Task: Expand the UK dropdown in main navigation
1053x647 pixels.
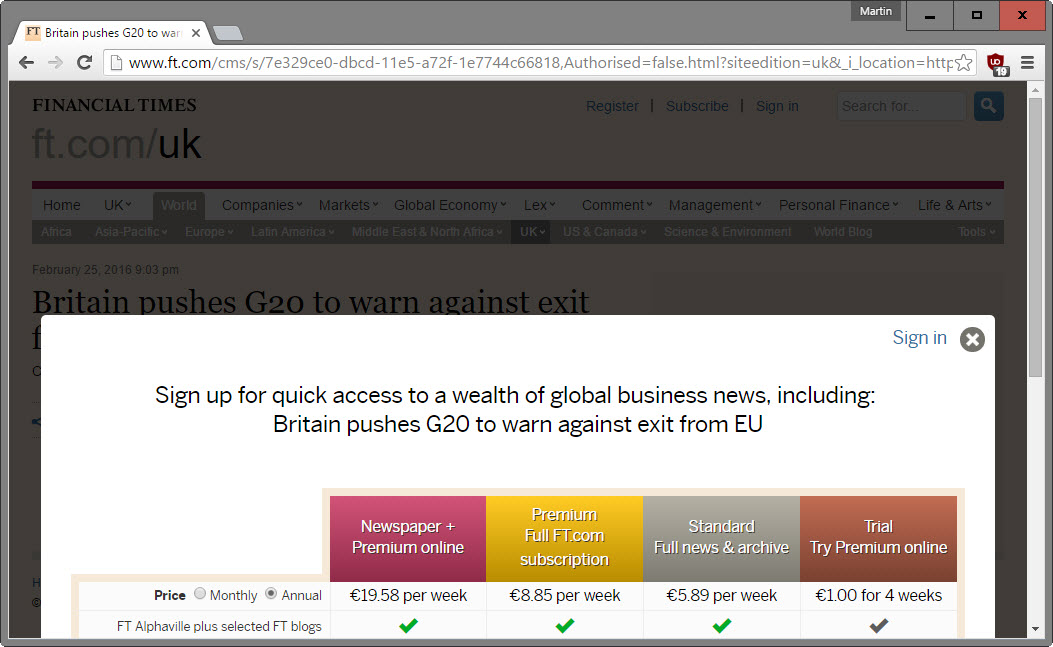Action: click(118, 205)
